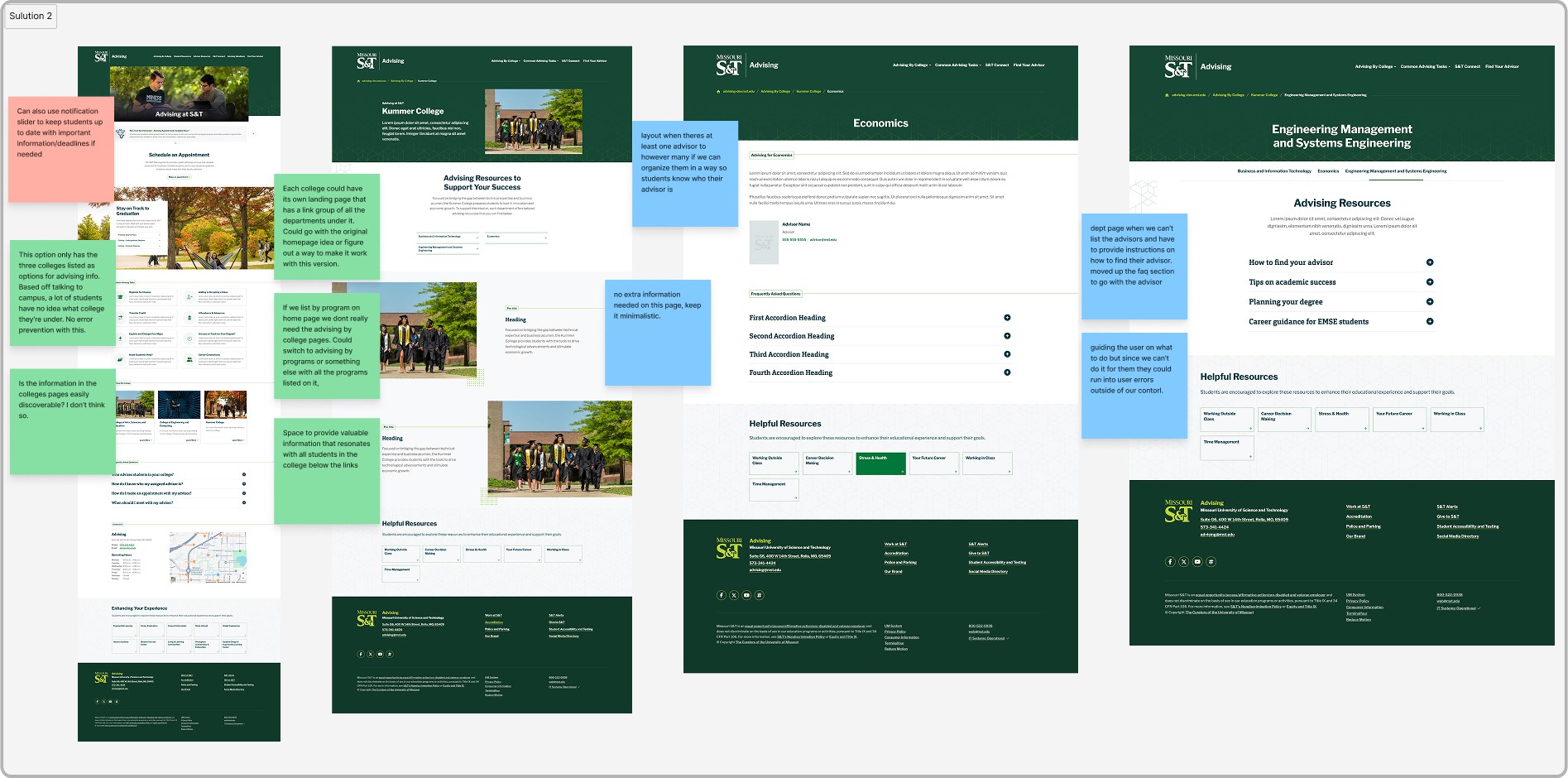Switch to the Economics tab on the EMSE page
This screenshot has height=778, width=1568.
point(1328,170)
